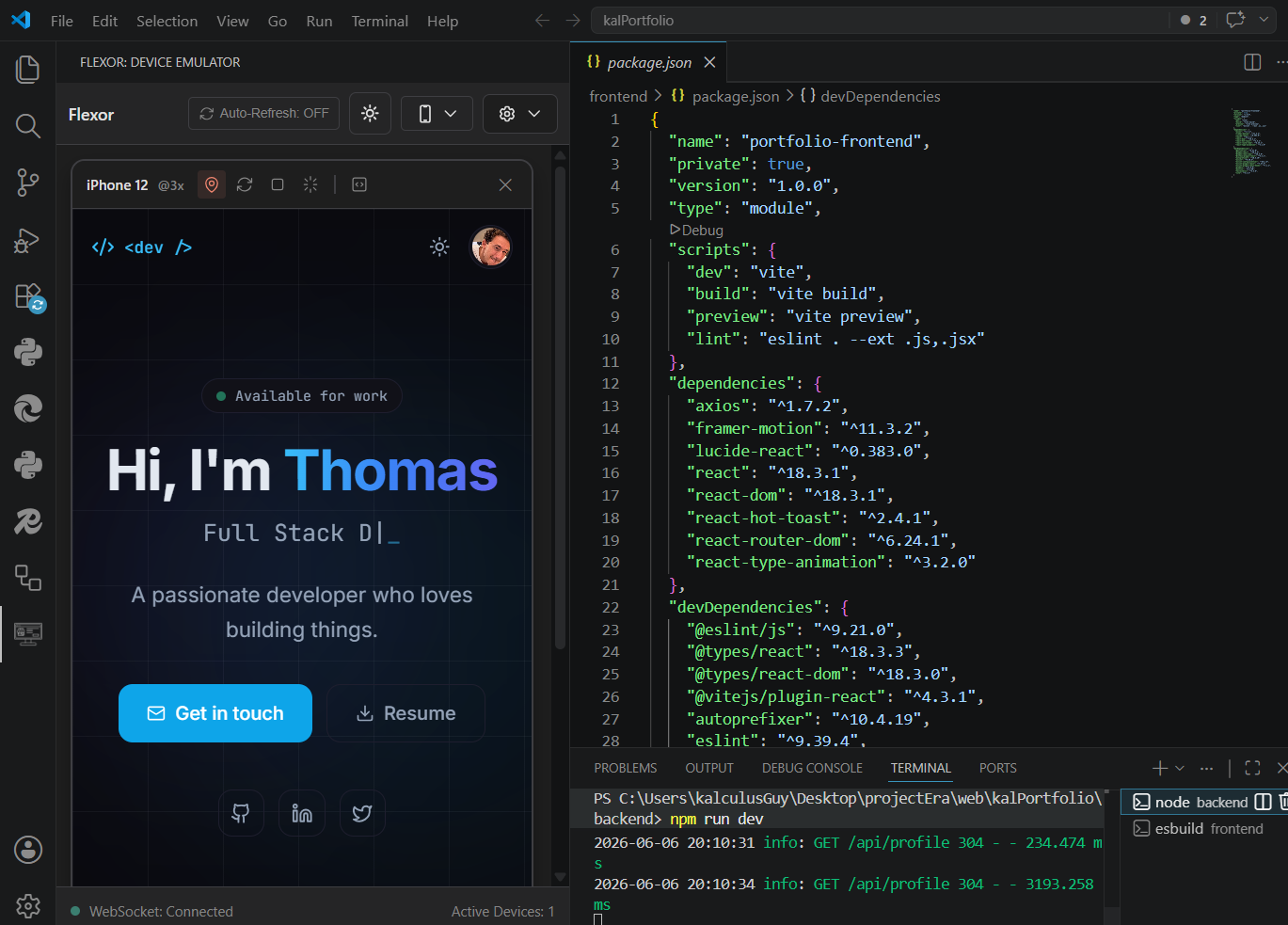Image resolution: width=1288 pixels, height=925 pixels.
Task: Switch to the DEBUG CONSOLE tab
Action: 812,768
